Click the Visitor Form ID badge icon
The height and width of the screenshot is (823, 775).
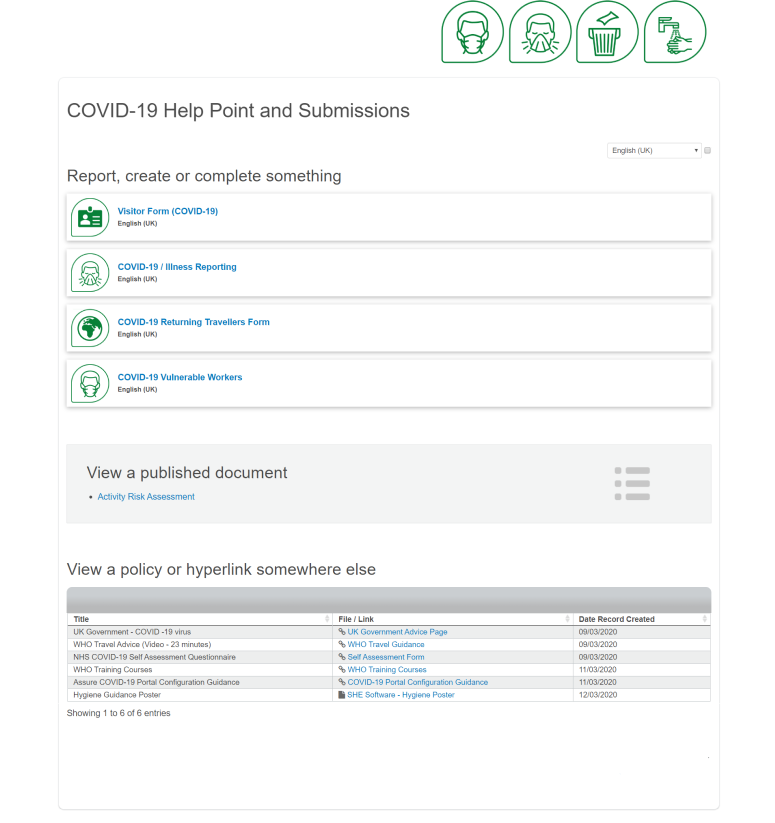coord(90,217)
